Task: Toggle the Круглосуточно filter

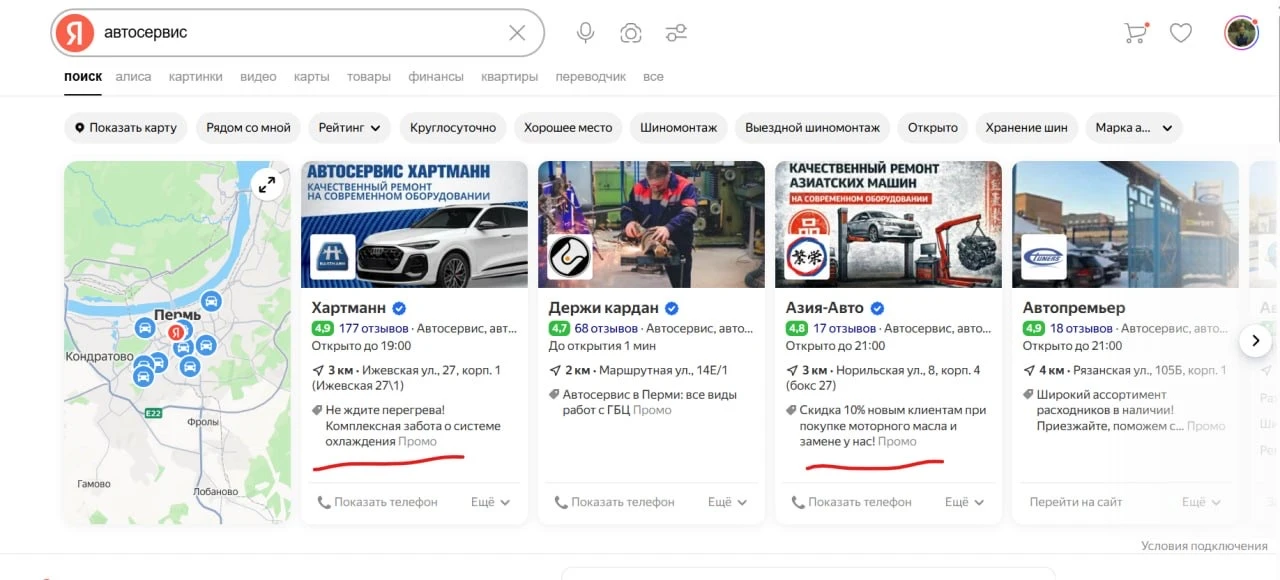Action: [453, 128]
